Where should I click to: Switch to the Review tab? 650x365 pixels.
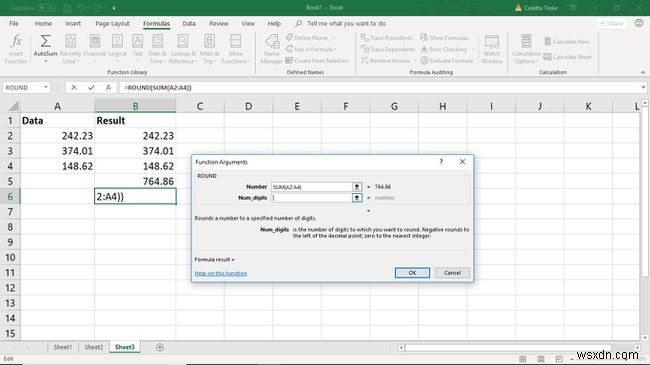click(x=218, y=24)
